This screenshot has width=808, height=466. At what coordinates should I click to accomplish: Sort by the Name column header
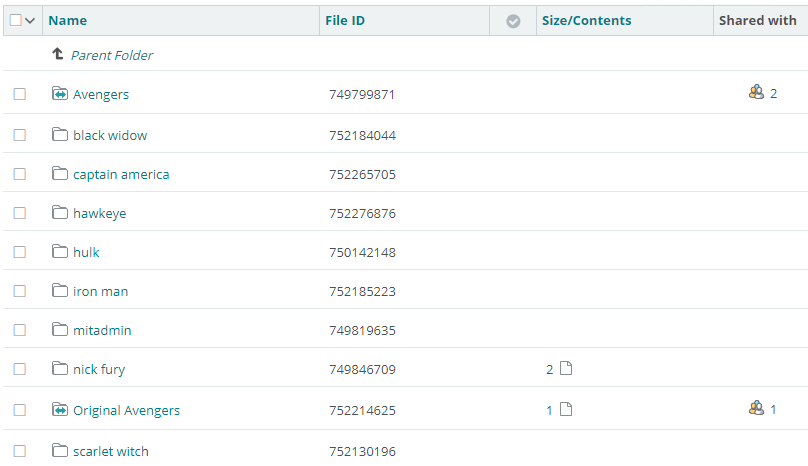68,21
